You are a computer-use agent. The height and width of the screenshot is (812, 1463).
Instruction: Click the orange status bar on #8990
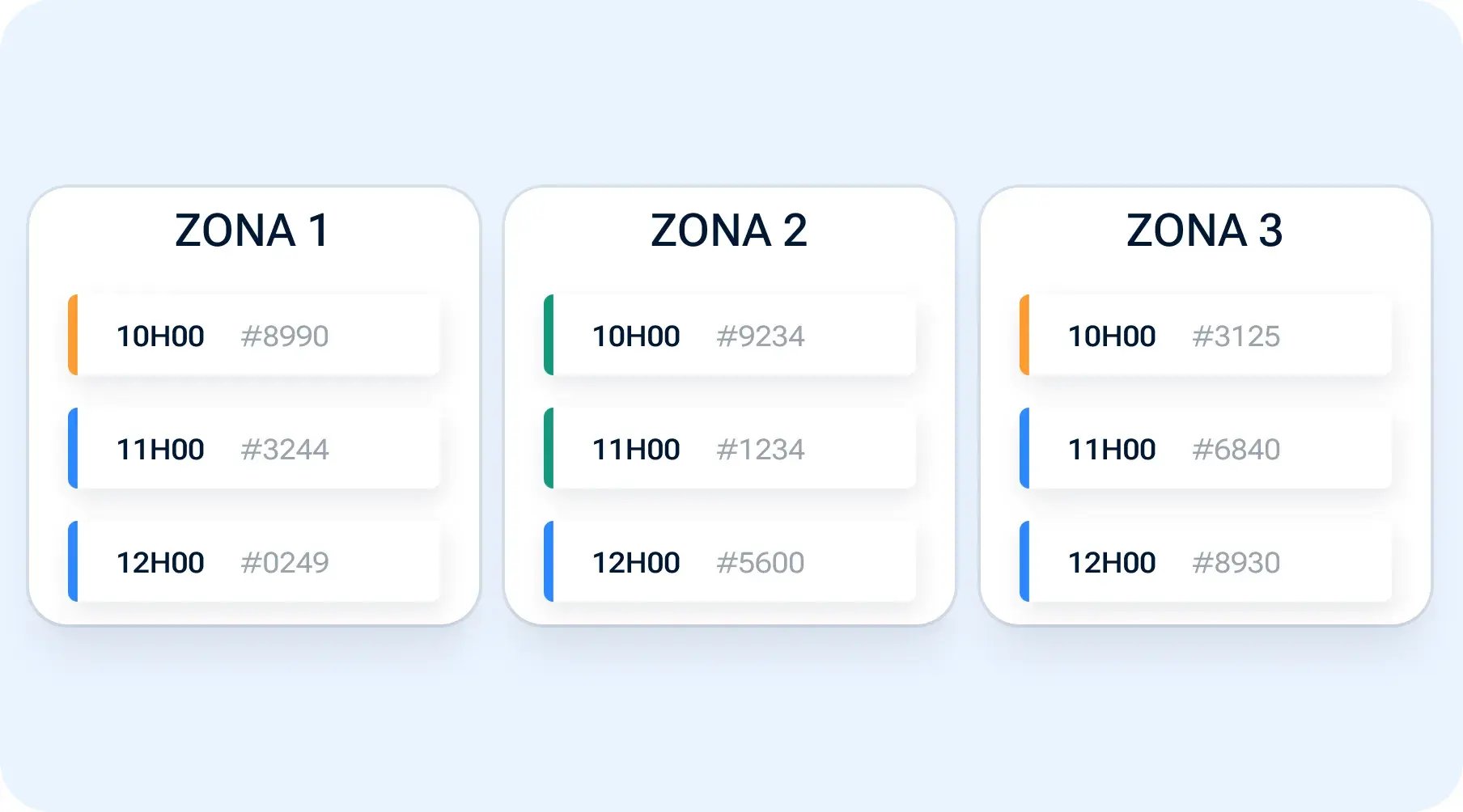click(x=73, y=335)
